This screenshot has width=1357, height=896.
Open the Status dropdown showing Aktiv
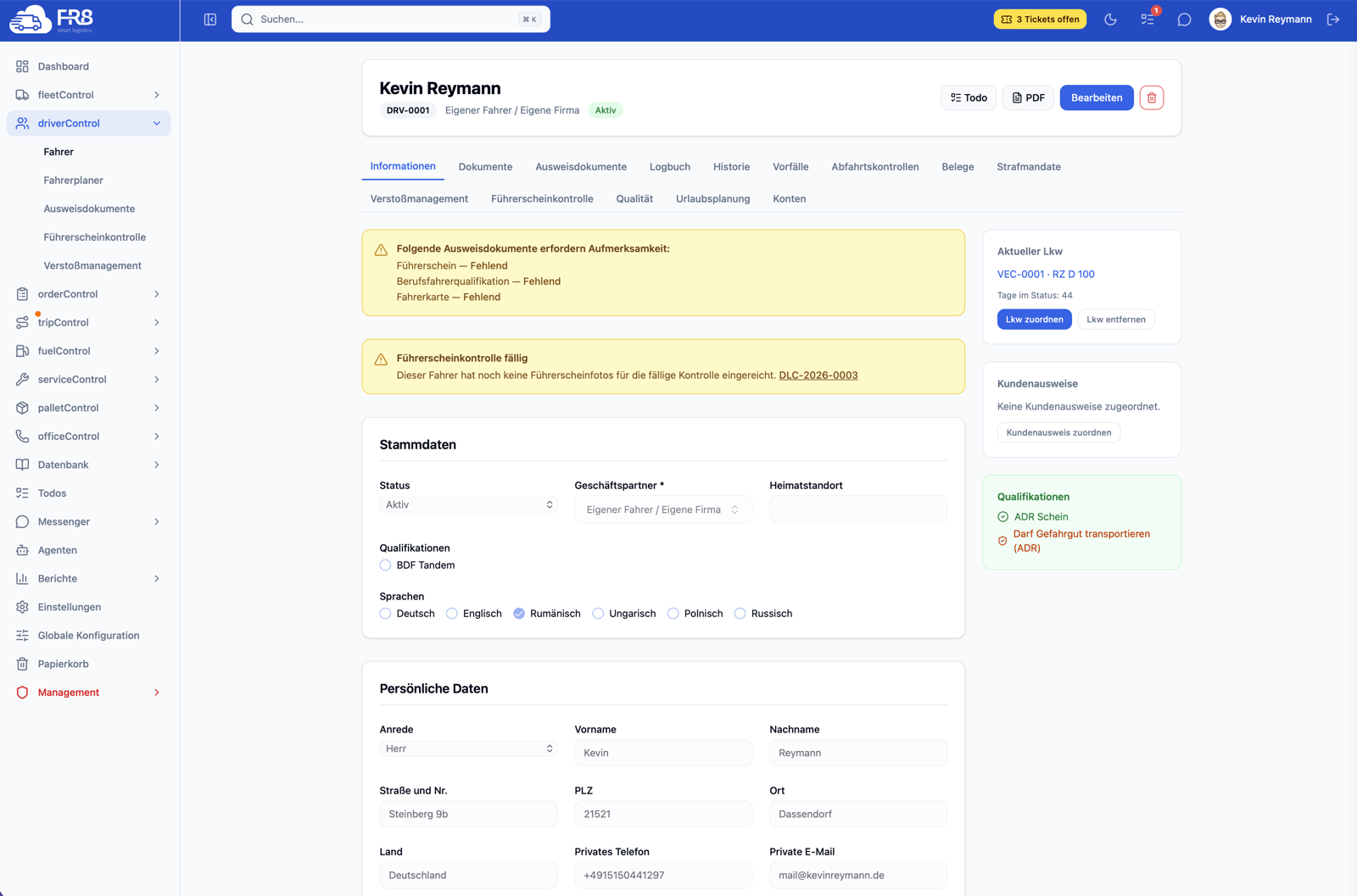point(468,505)
